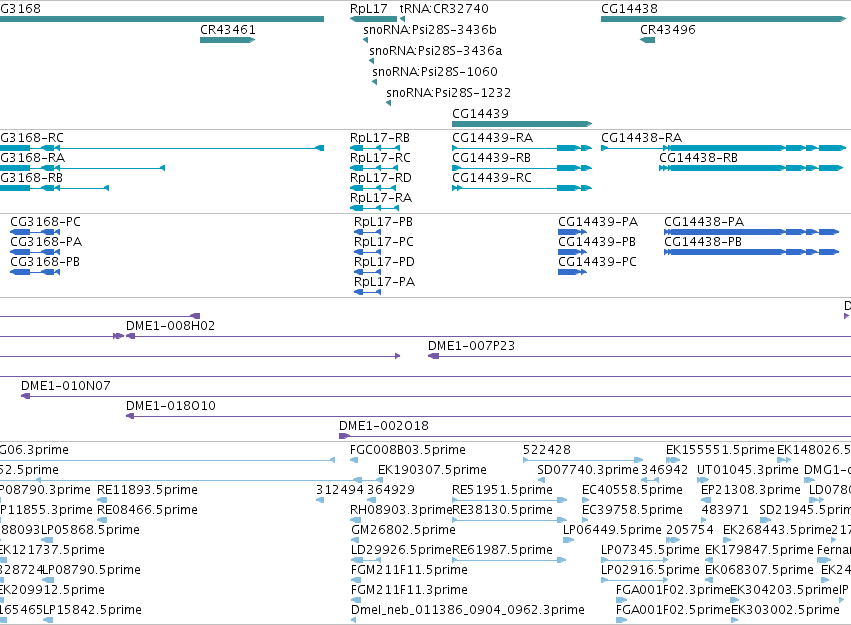Click the CR43461 gene label
Viewport: 851px width, 625px height.
click(x=227, y=30)
